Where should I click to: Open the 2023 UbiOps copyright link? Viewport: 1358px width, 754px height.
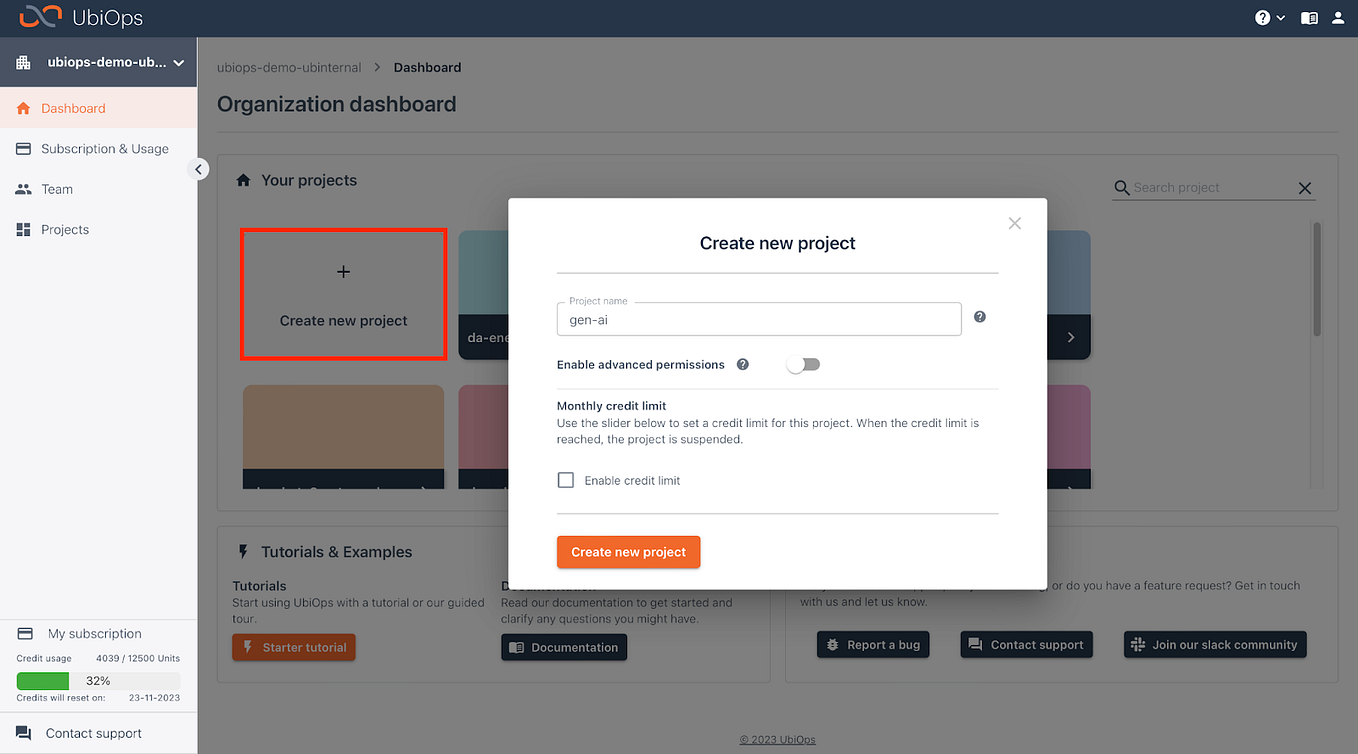click(x=777, y=739)
